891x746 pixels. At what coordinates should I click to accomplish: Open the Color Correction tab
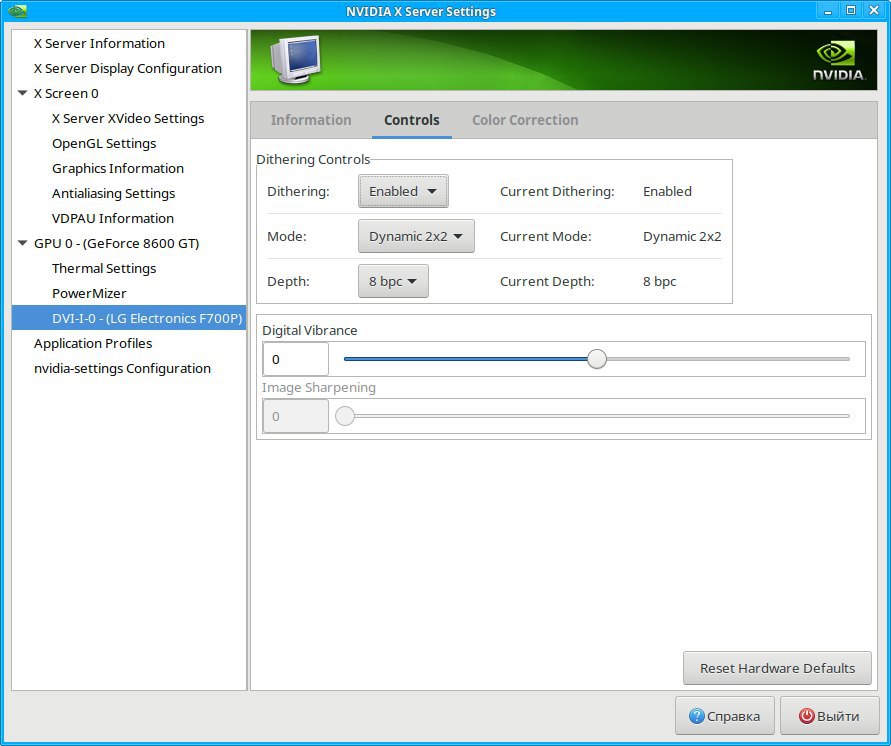click(525, 120)
